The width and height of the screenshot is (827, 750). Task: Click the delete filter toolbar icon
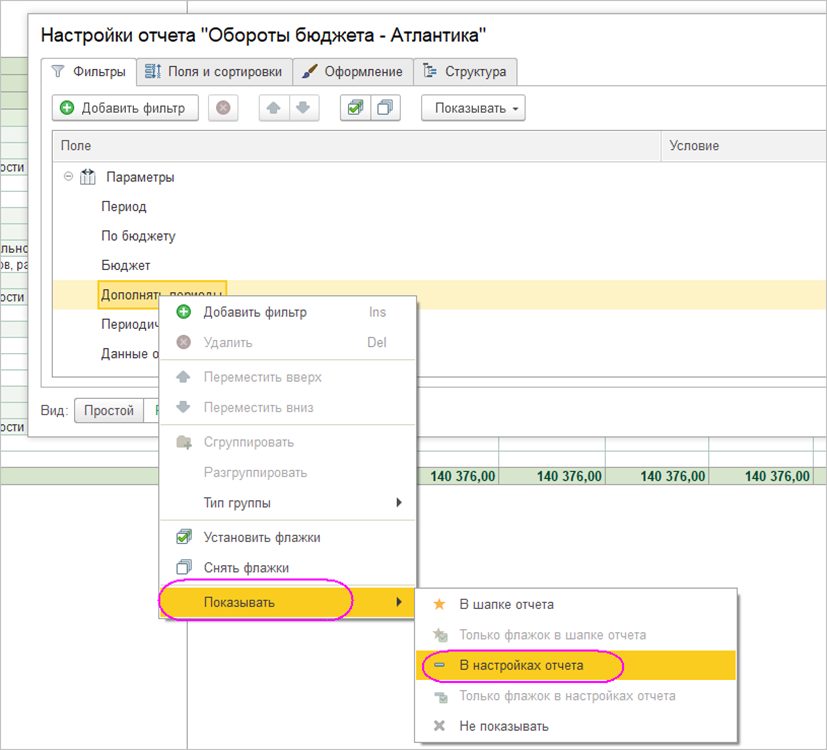pos(223,108)
